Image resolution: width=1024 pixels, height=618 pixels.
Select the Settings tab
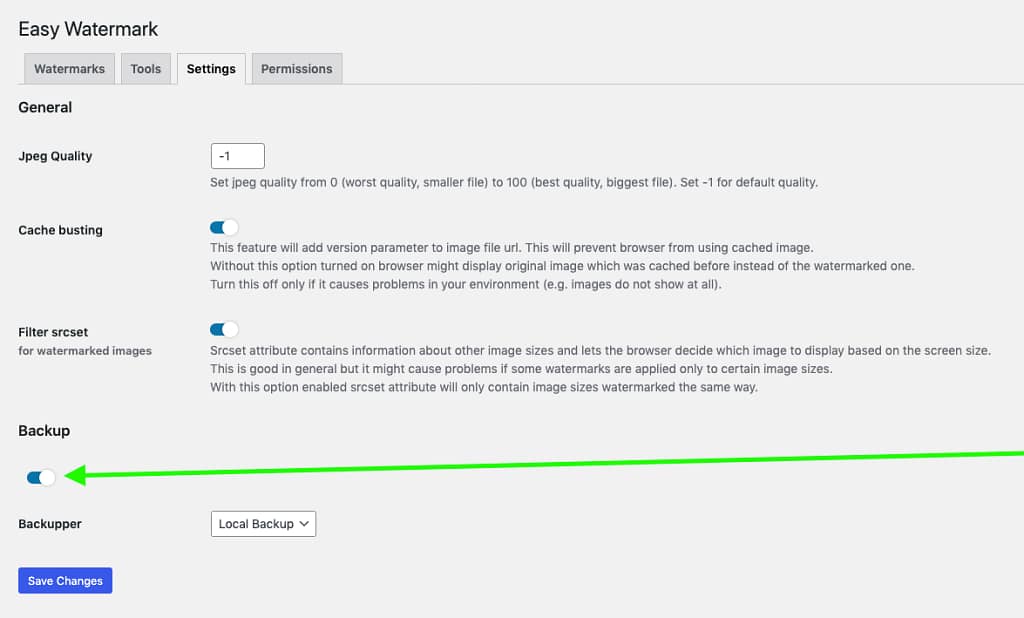point(211,68)
